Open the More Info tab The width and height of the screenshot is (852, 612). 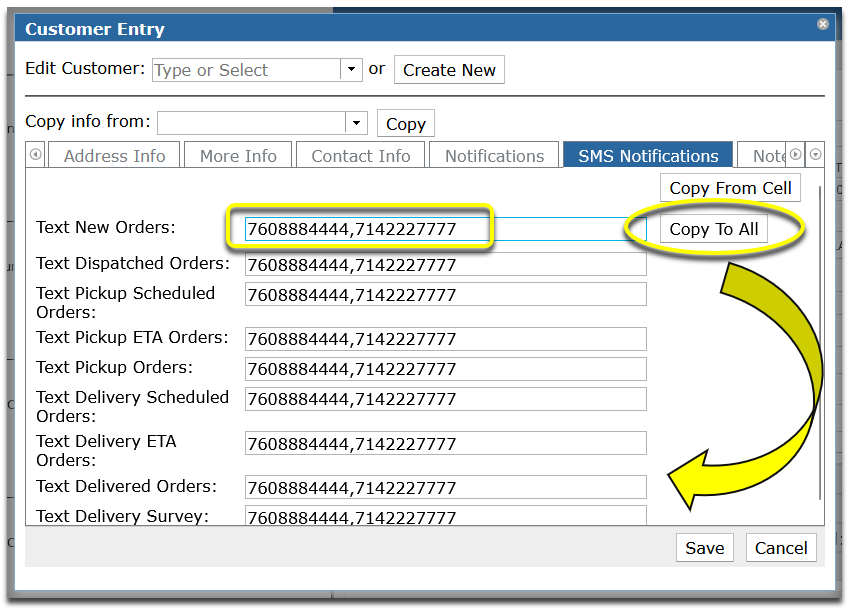click(x=238, y=155)
